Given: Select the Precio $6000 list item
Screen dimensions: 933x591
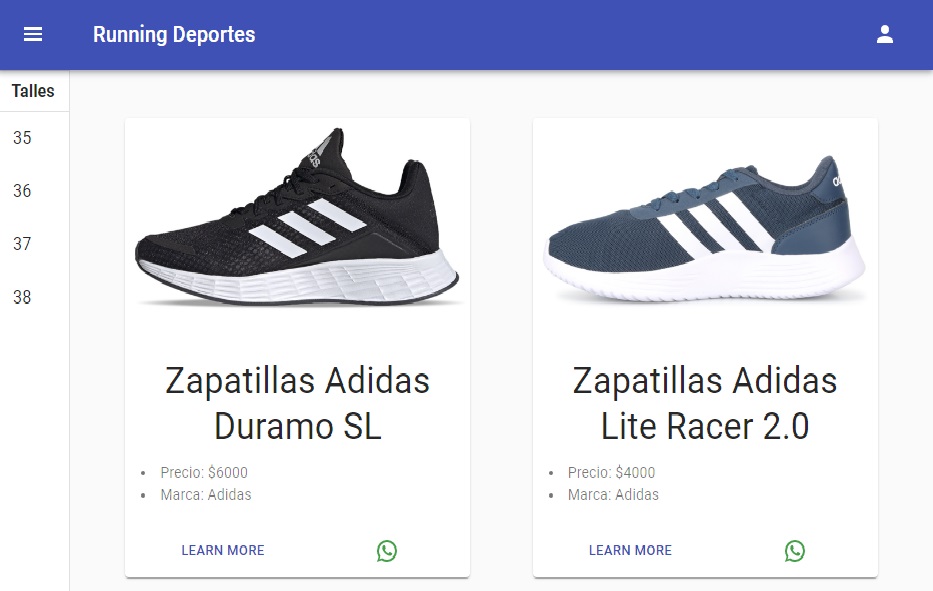Looking at the screenshot, I should click(204, 472).
